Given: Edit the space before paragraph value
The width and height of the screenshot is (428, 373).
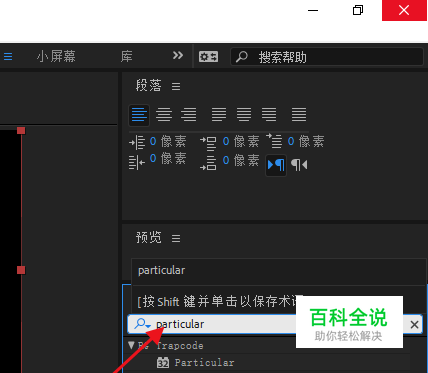Looking at the screenshot, I should pyautogui.click(x=226, y=141).
